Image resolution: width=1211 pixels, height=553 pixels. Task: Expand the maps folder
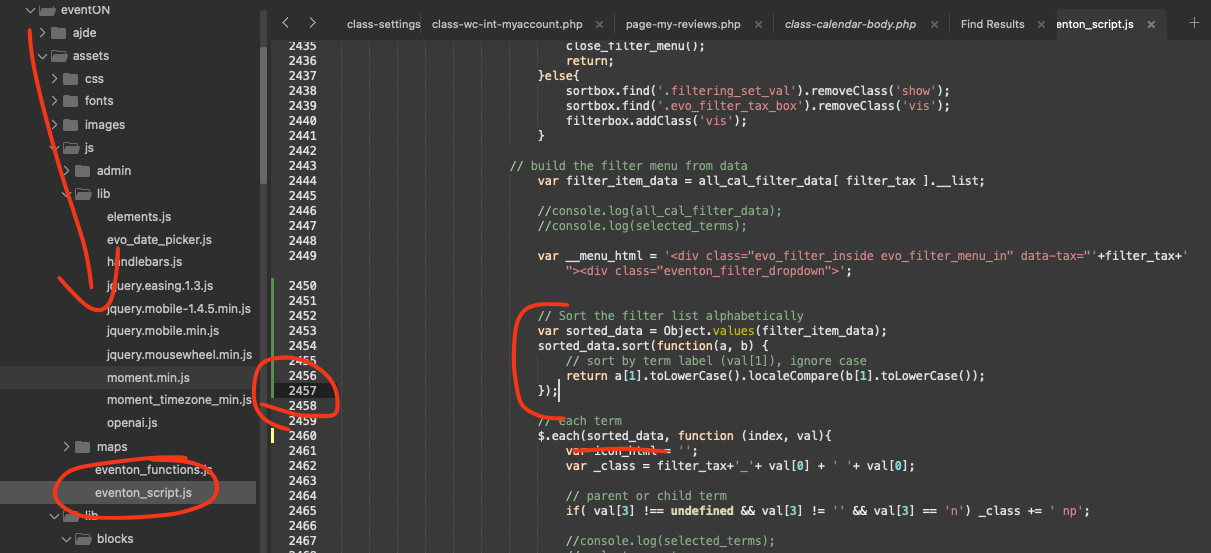pyautogui.click(x=67, y=447)
